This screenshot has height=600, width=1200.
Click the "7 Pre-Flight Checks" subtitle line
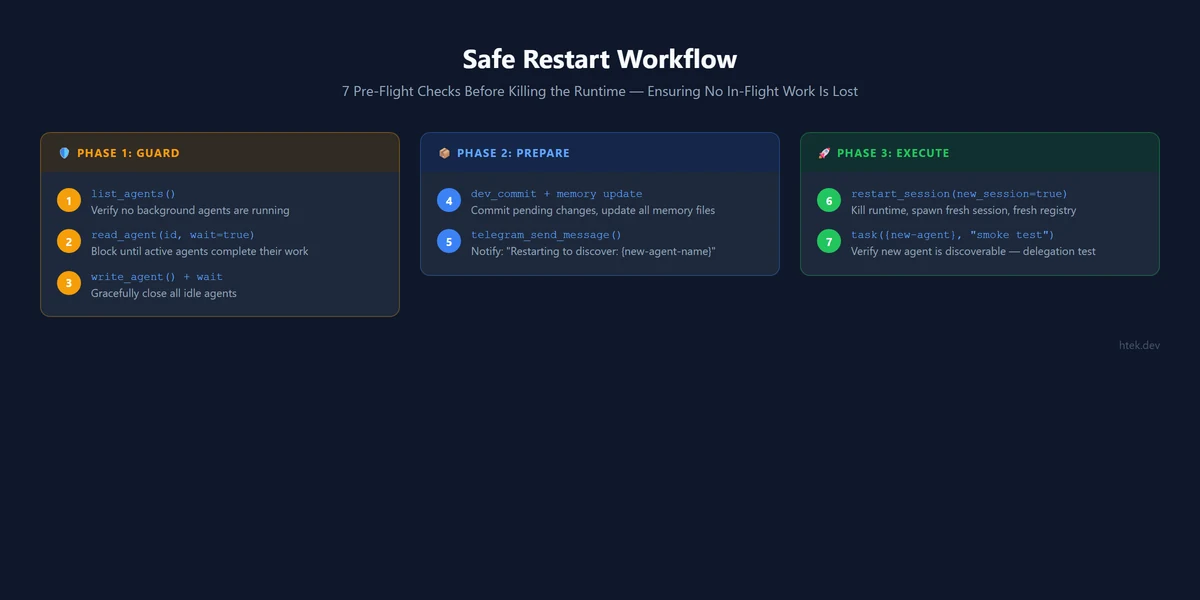[x=600, y=91]
